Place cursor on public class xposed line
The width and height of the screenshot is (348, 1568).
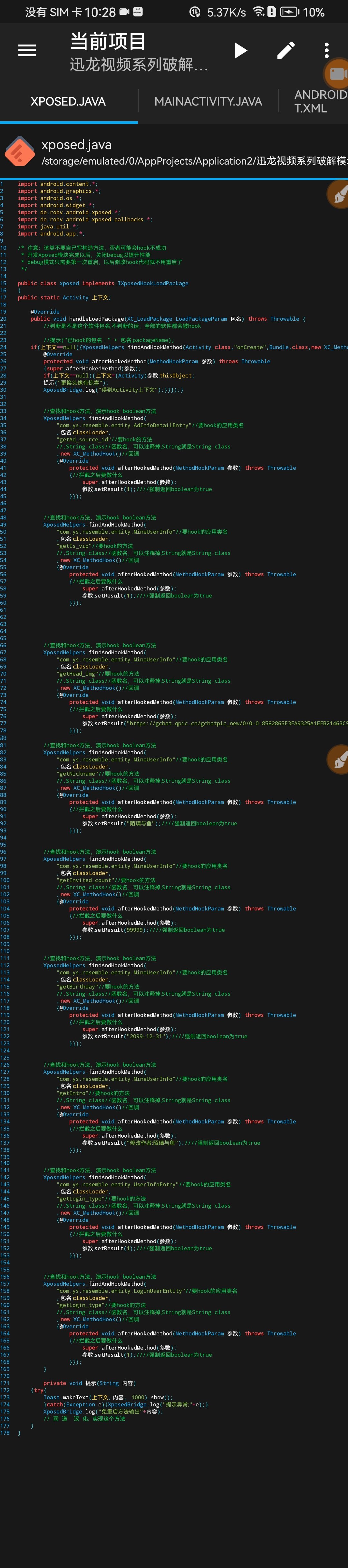click(102, 283)
